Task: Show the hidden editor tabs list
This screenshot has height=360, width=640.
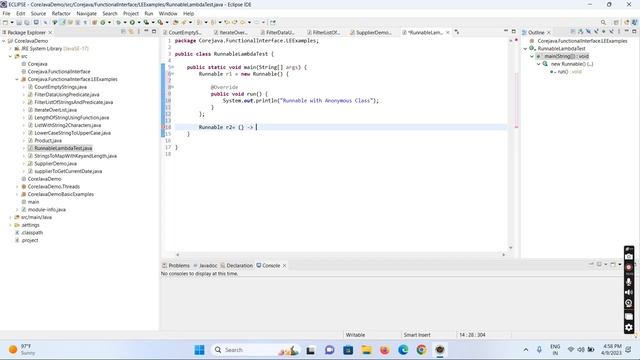Action: point(457,32)
